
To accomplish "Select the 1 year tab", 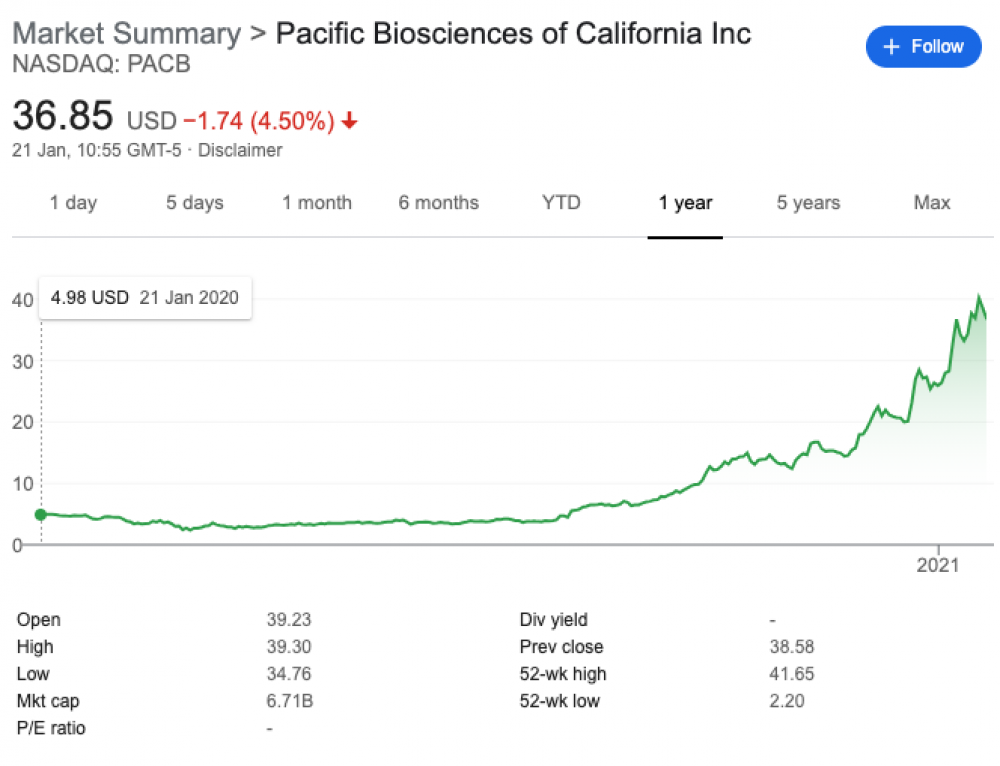I will tap(685, 203).
